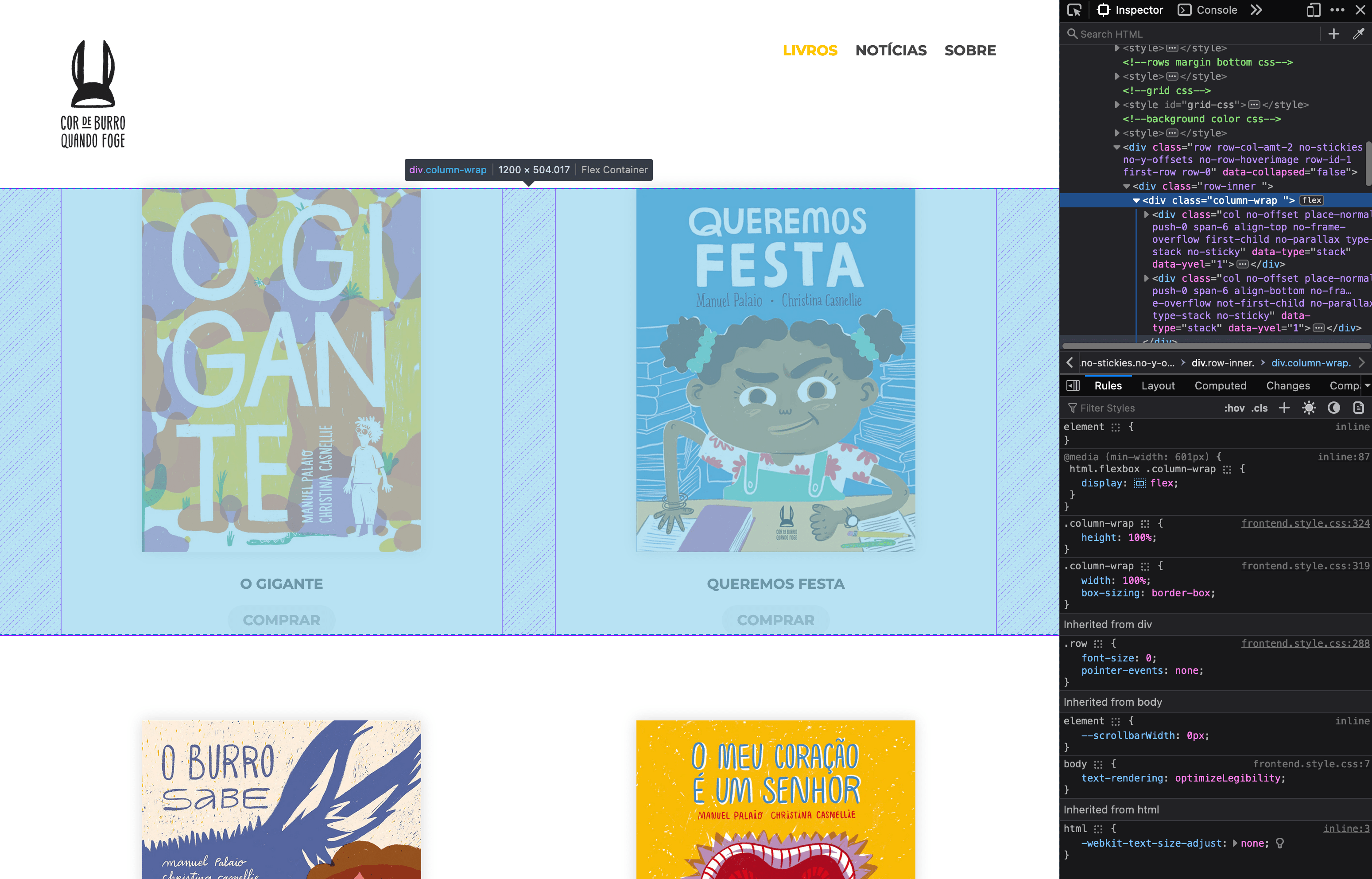Toggle light color scheme simulation
This screenshot has width=1372, height=879.
pyautogui.click(x=1309, y=408)
